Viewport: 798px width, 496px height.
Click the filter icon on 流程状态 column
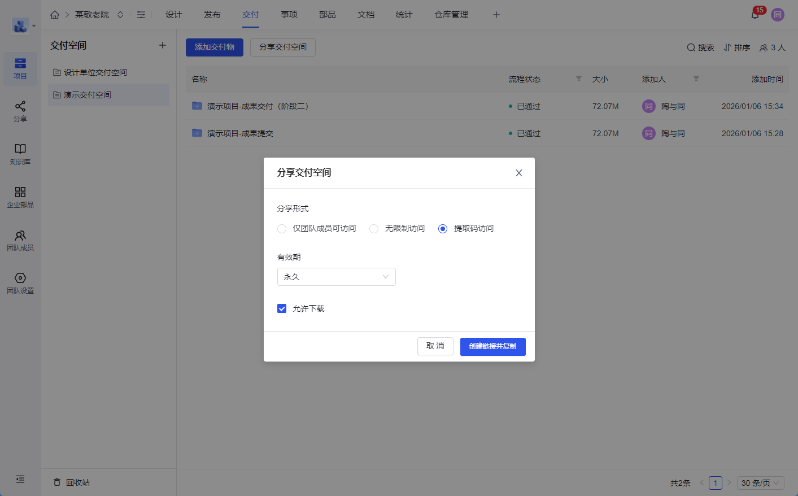click(578, 78)
